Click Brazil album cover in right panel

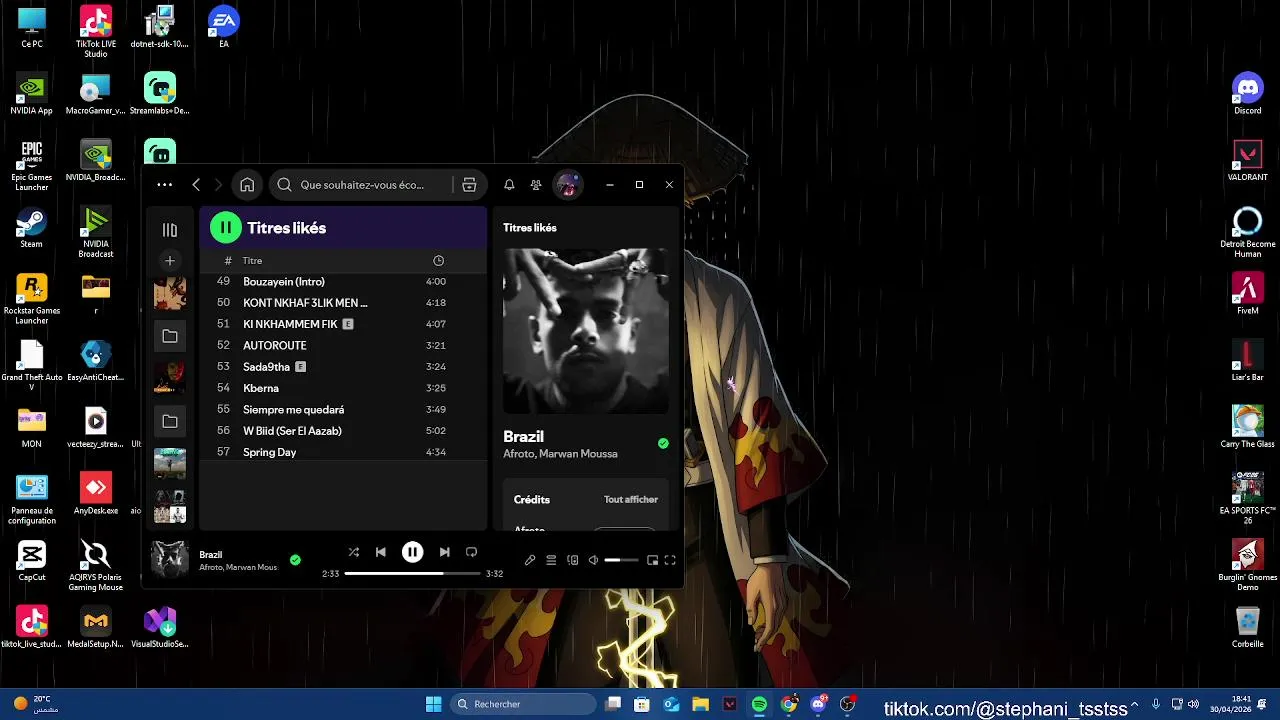(586, 331)
